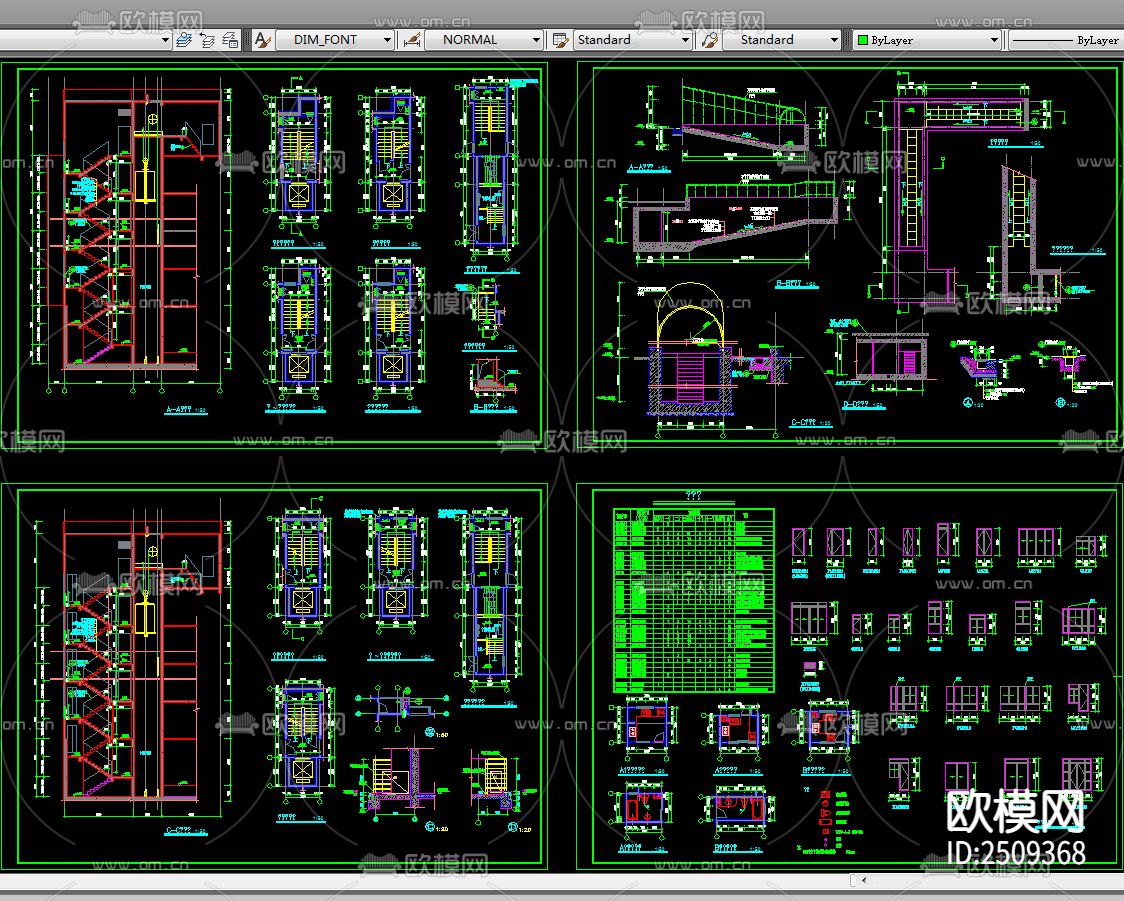Select the green door-window schedule table
Screen dimensions: 1124x901
693,600
